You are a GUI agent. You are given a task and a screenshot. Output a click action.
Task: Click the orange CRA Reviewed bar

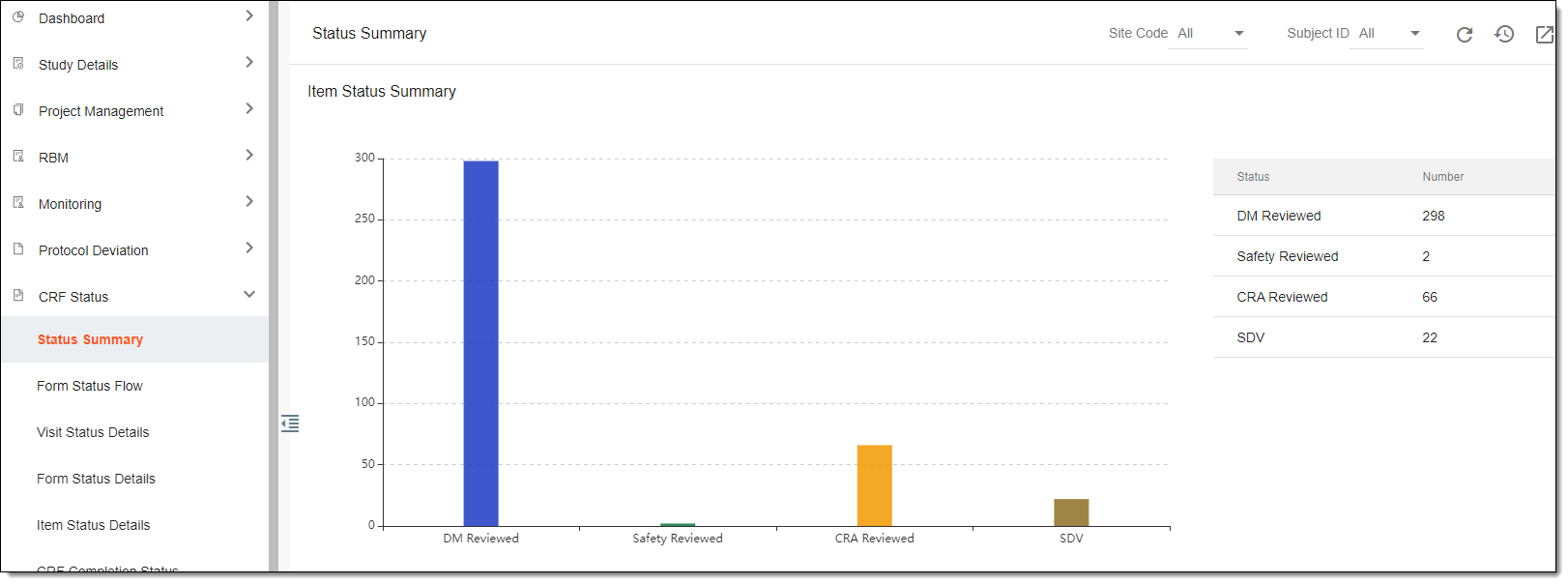[x=875, y=485]
